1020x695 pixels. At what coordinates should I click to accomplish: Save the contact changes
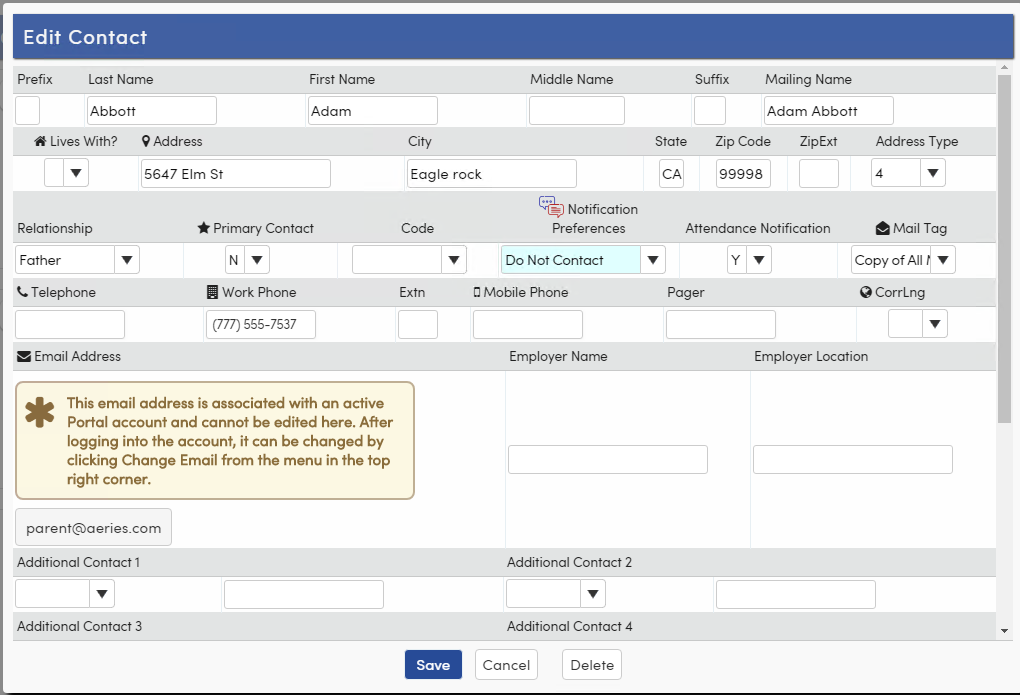432,664
